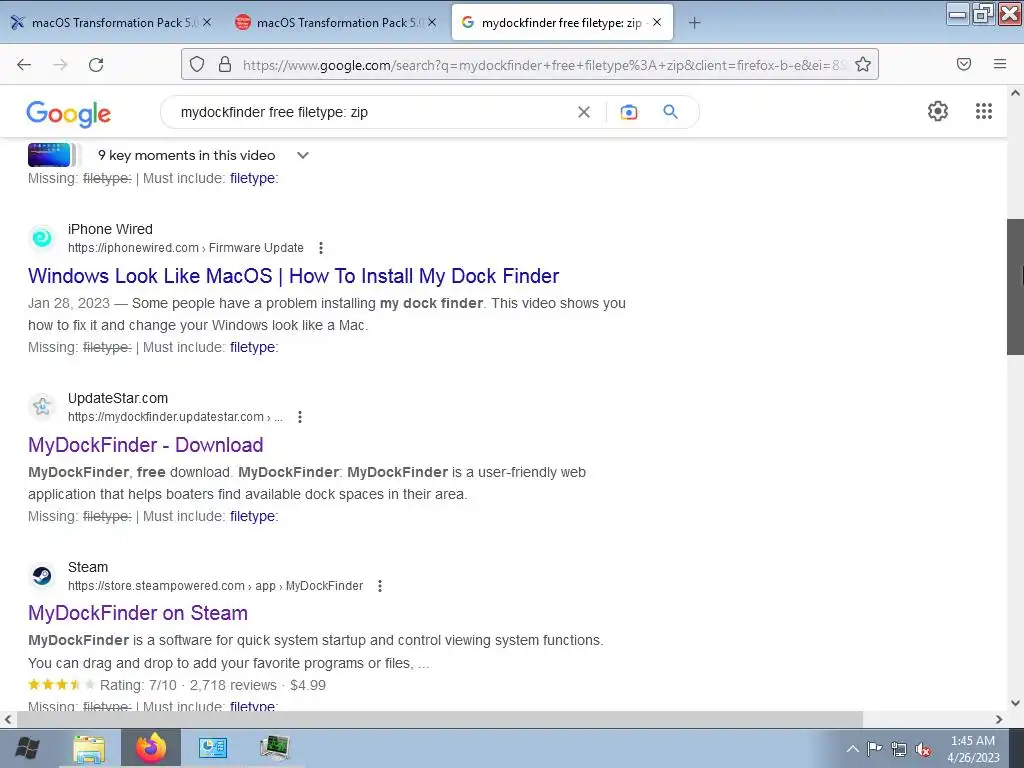Click the UpdateStar site favicon
1024x768 pixels.
pyautogui.click(x=42, y=407)
